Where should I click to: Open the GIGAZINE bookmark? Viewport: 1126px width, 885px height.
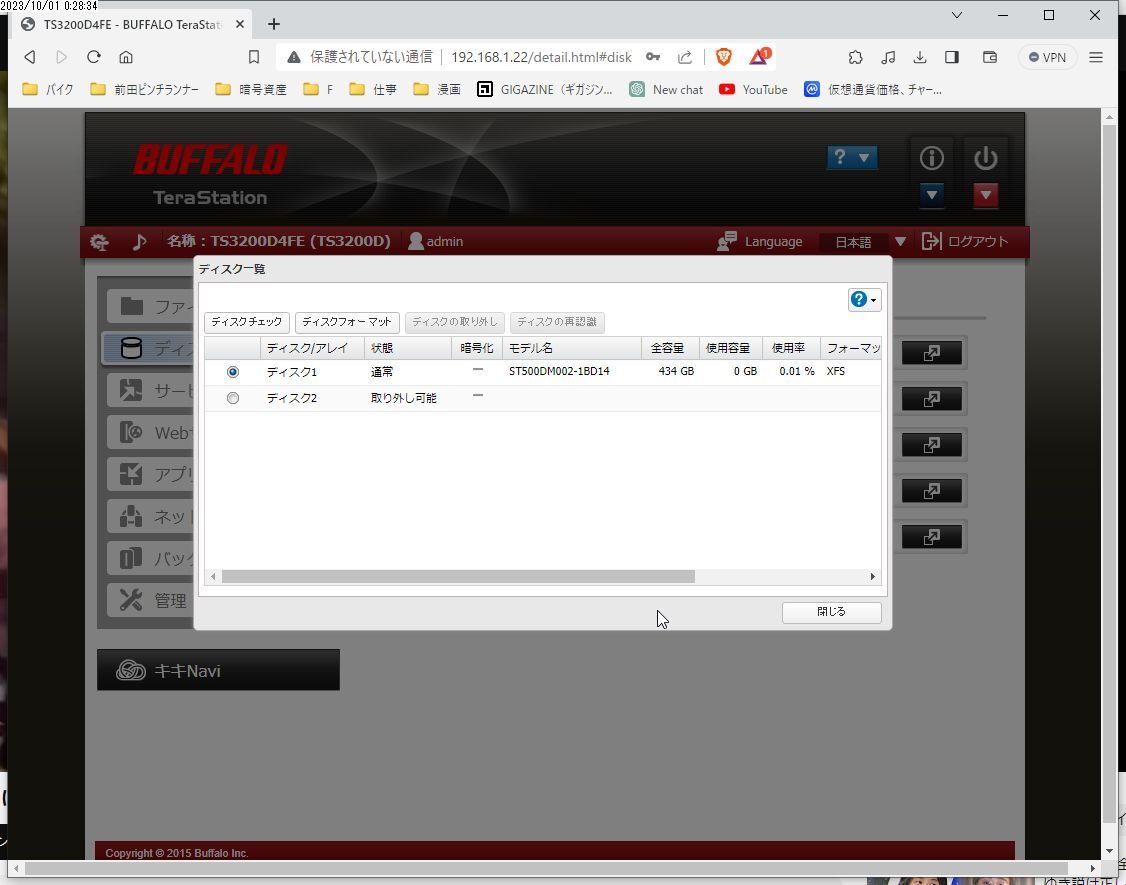tap(545, 89)
